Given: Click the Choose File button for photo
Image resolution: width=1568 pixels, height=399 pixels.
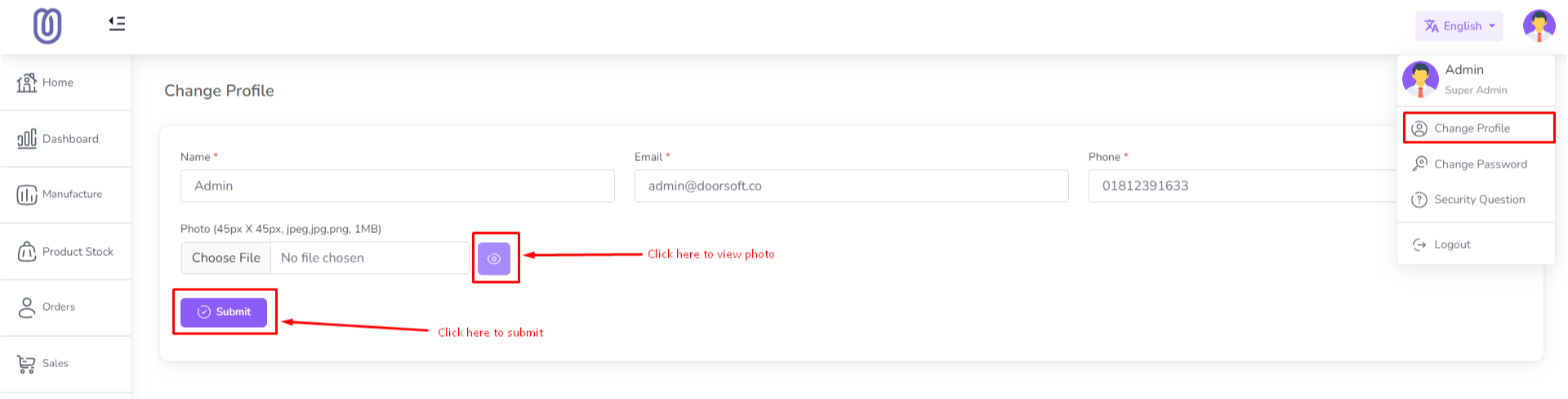Looking at the screenshot, I should pyautogui.click(x=226, y=258).
